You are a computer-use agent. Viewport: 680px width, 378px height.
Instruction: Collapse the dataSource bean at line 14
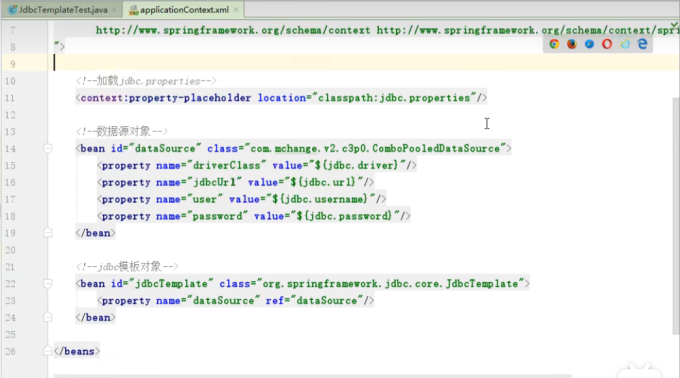pos(48,149)
